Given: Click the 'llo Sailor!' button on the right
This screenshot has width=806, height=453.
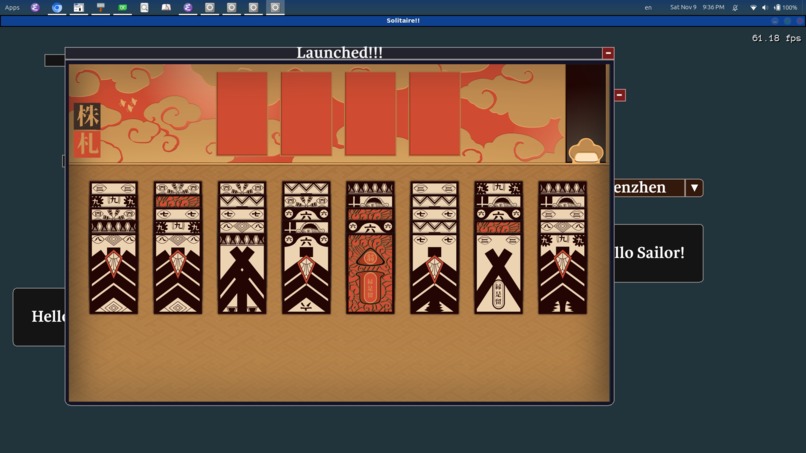Looking at the screenshot, I should click(x=658, y=253).
